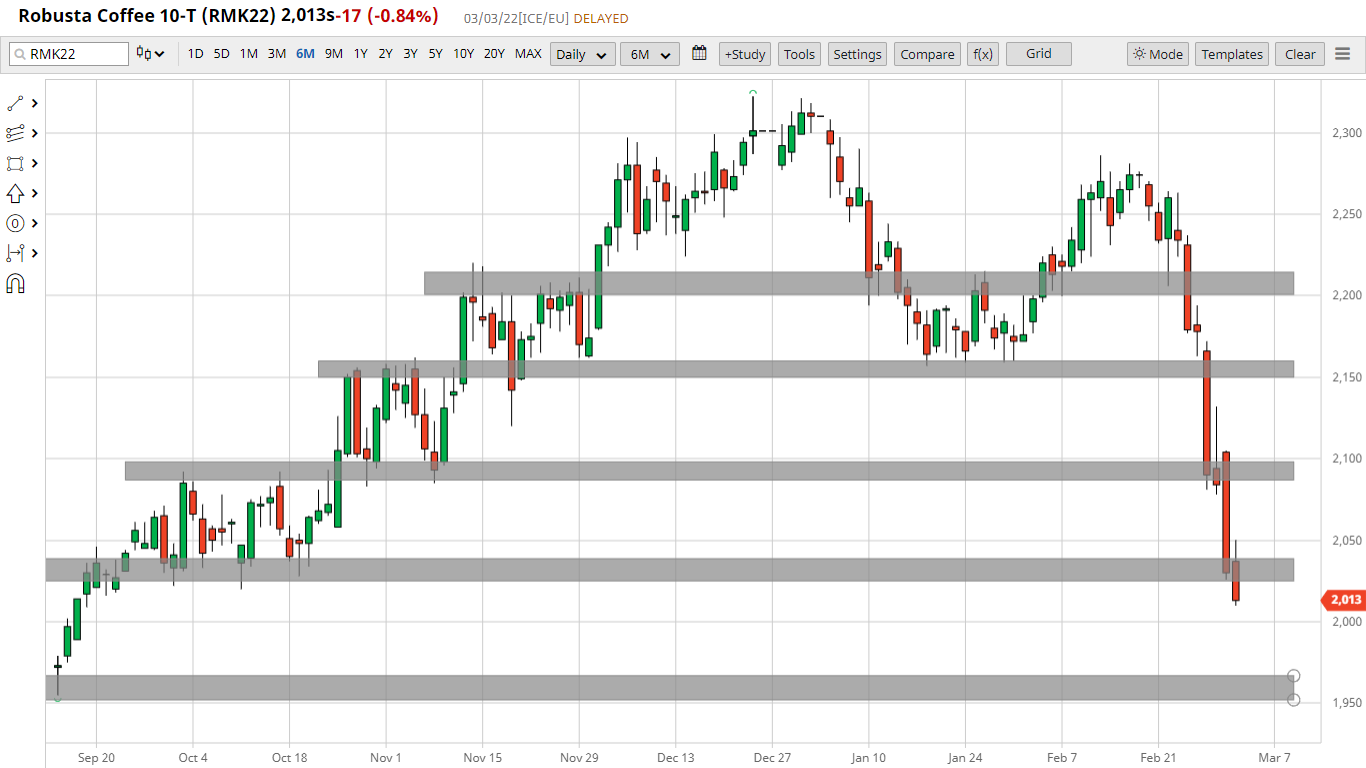Open the Daily frequency dropdown

(x=582, y=54)
